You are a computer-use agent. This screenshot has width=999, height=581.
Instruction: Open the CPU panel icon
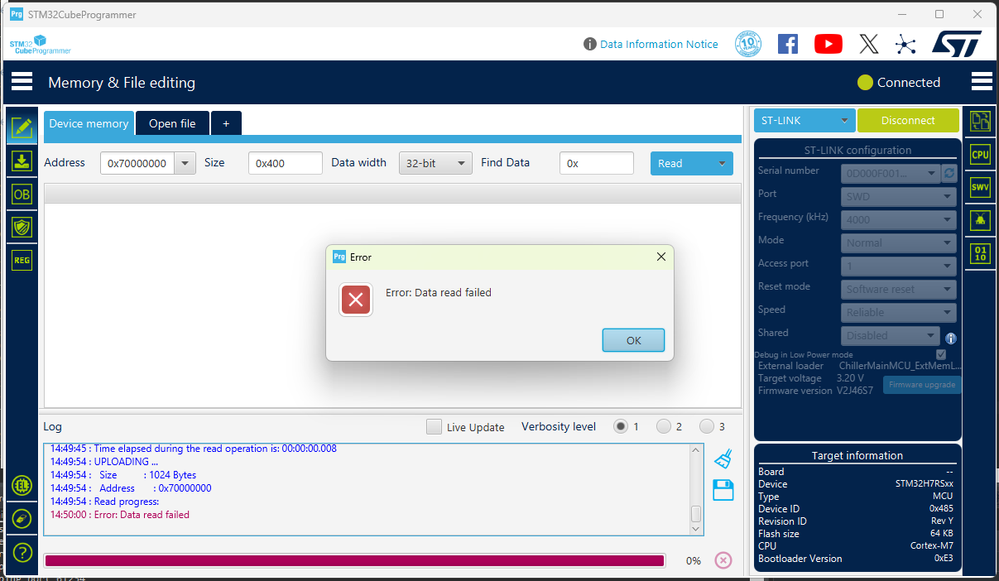(x=980, y=154)
